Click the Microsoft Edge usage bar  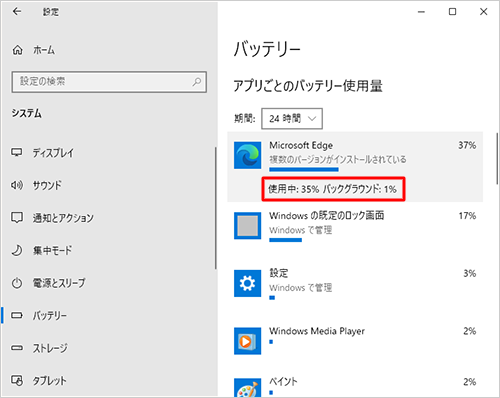[304, 169]
